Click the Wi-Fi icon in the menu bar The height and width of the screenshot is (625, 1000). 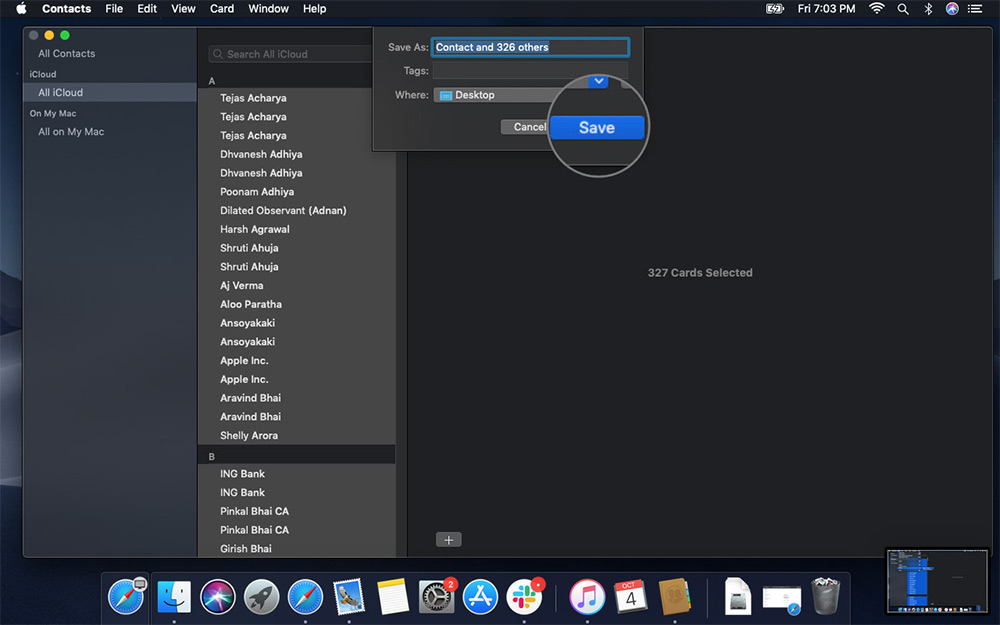click(876, 8)
